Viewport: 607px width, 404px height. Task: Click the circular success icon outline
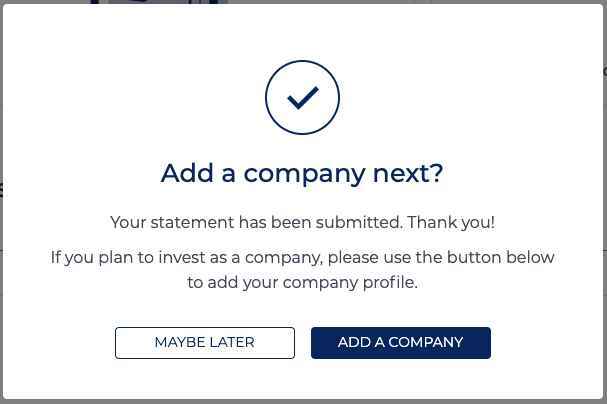302,98
